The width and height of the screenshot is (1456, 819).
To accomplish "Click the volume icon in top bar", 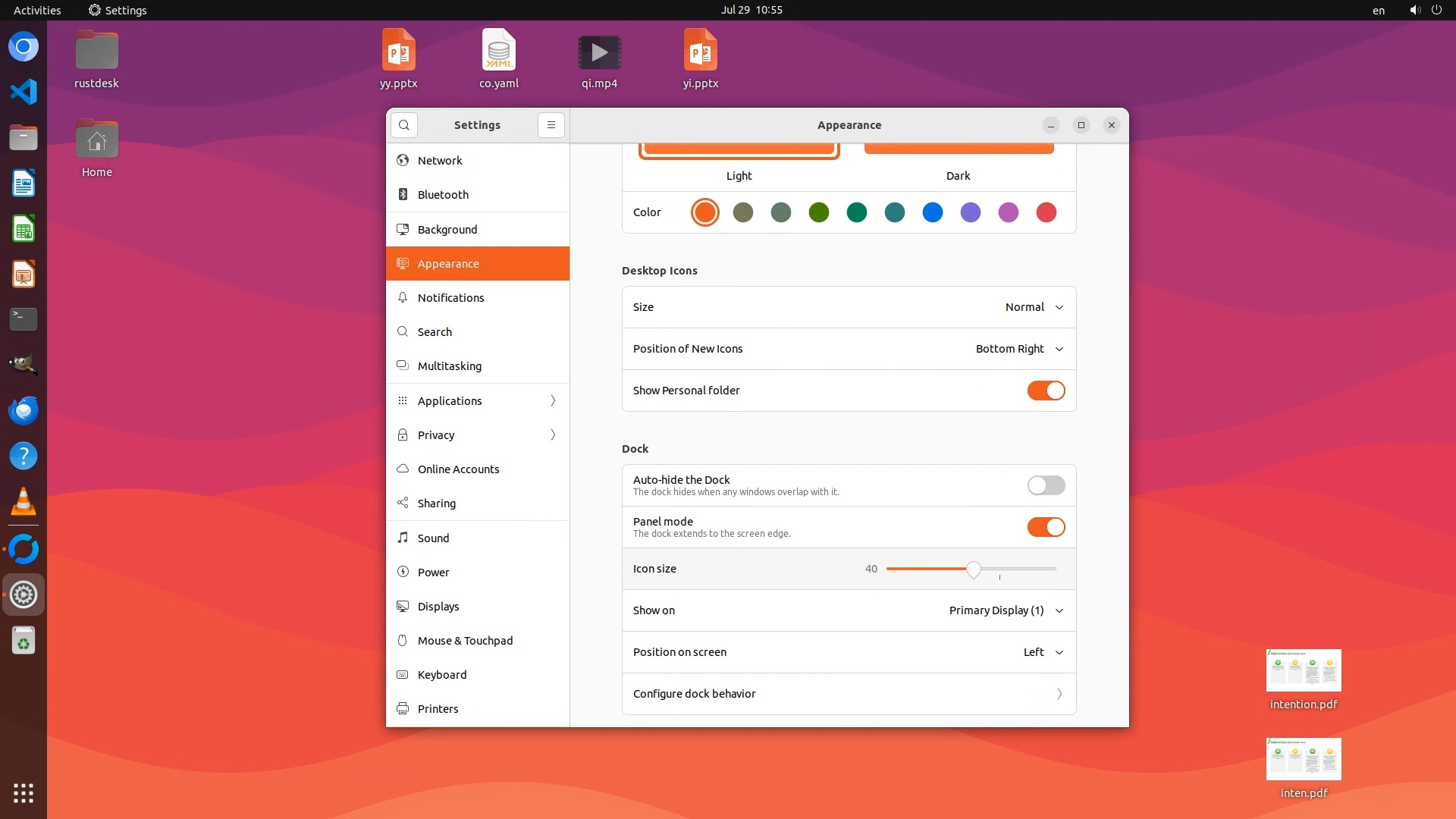I will pos(1414,10).
